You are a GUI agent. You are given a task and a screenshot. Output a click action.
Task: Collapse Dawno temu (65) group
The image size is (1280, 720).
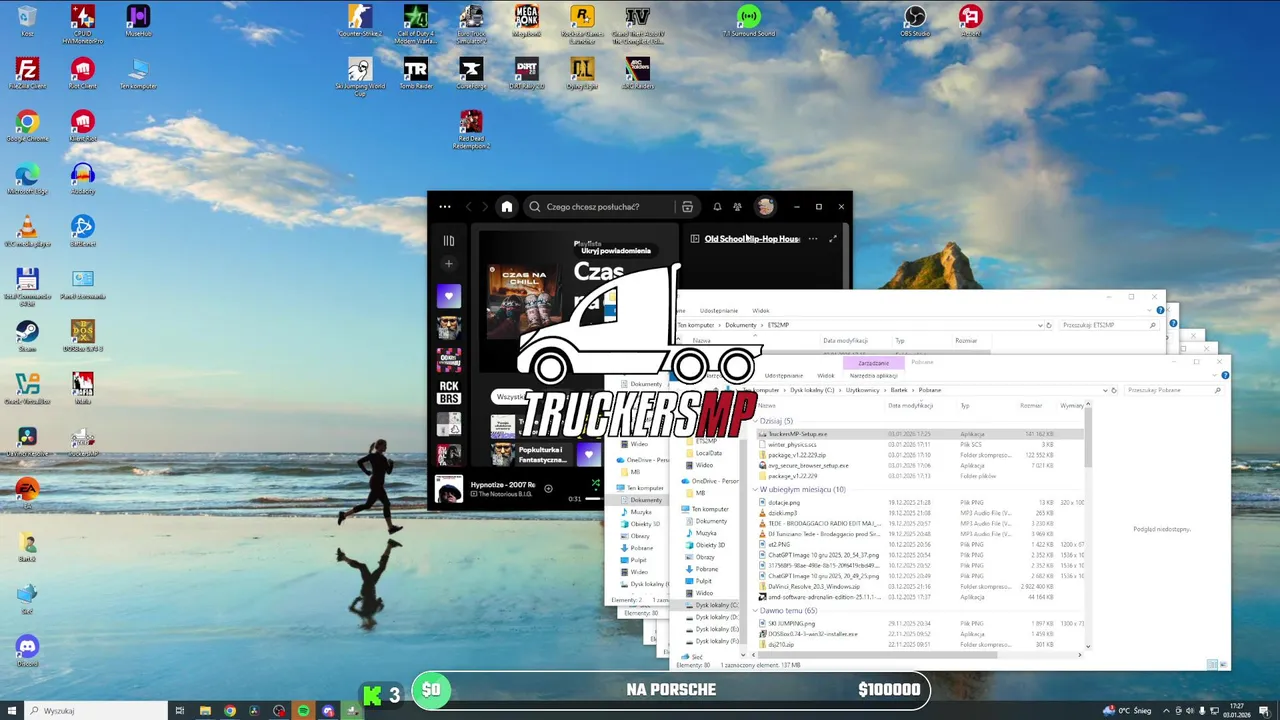coord(756,611)
